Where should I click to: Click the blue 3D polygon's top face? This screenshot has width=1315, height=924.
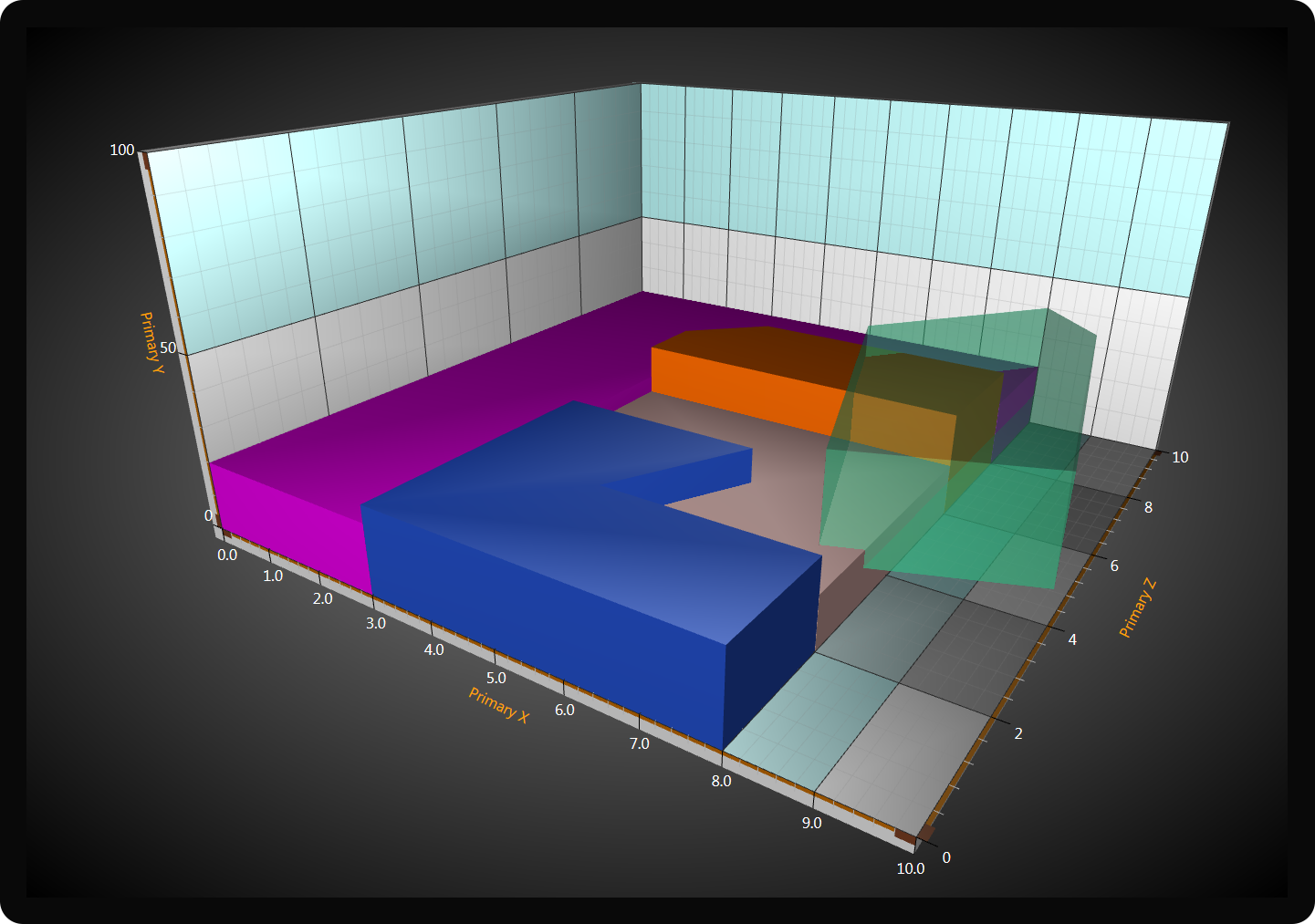(584, 529)
